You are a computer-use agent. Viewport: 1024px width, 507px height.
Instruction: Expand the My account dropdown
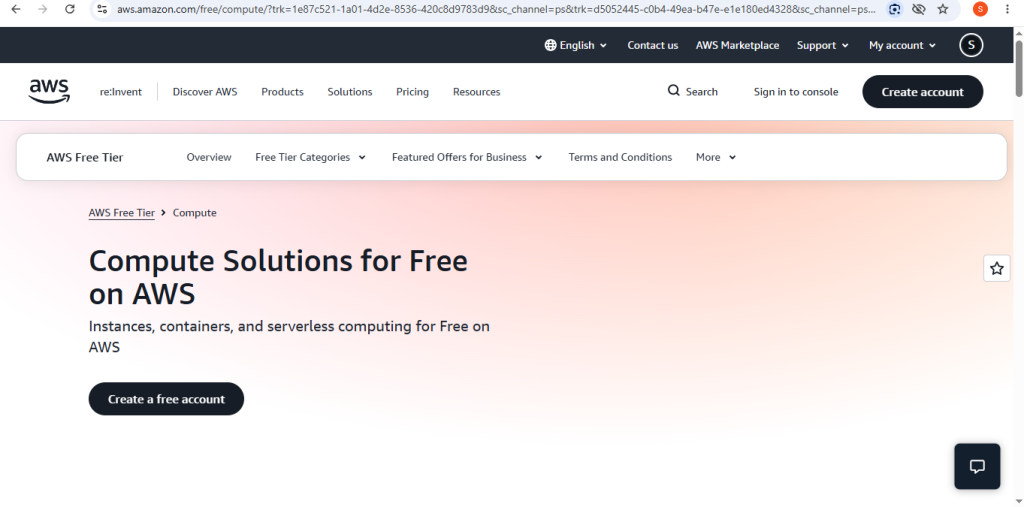coord(903,45)
